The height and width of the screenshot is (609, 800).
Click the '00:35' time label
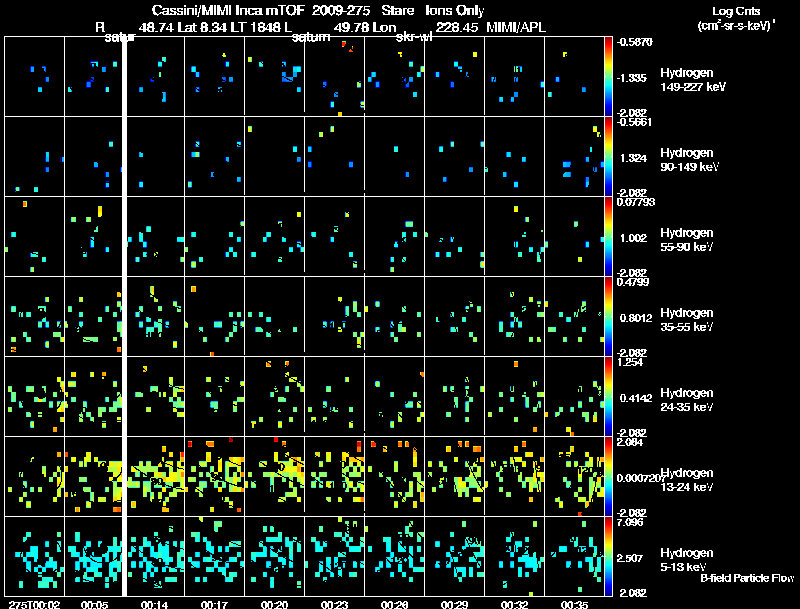[x=574, y=604]
